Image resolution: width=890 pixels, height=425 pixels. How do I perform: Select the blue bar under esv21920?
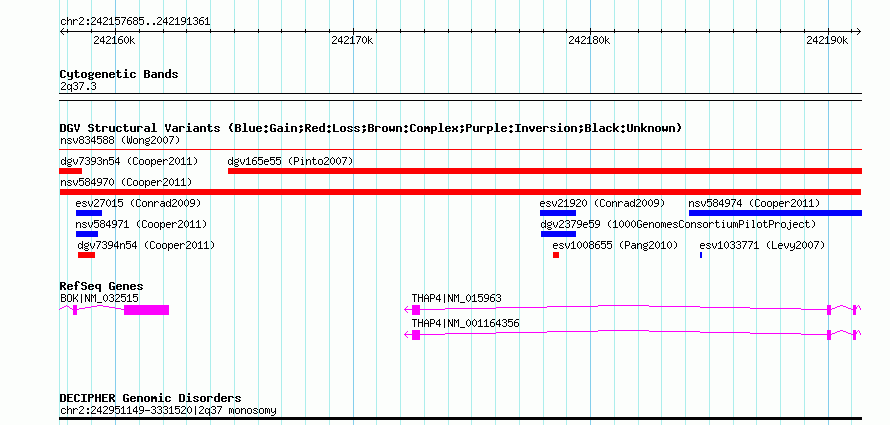click(558, 213)
